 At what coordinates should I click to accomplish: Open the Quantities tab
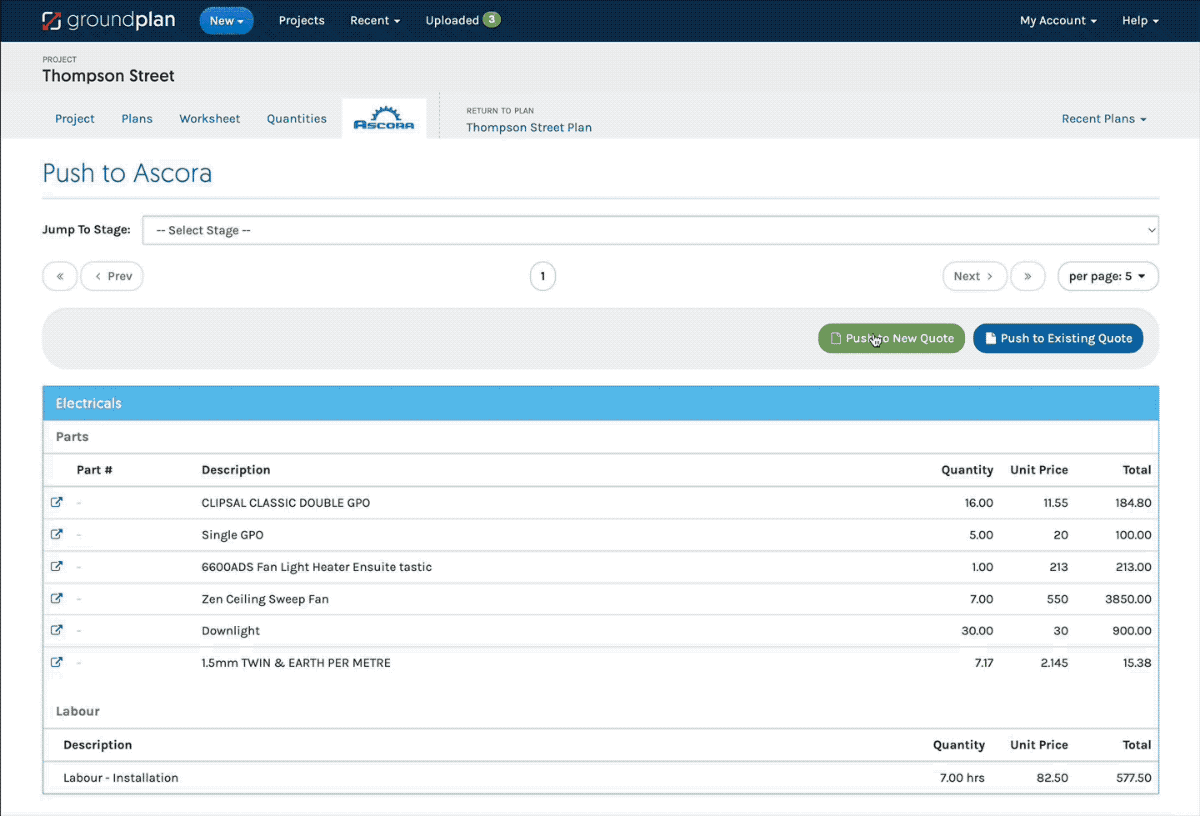[x=296, y=118]
